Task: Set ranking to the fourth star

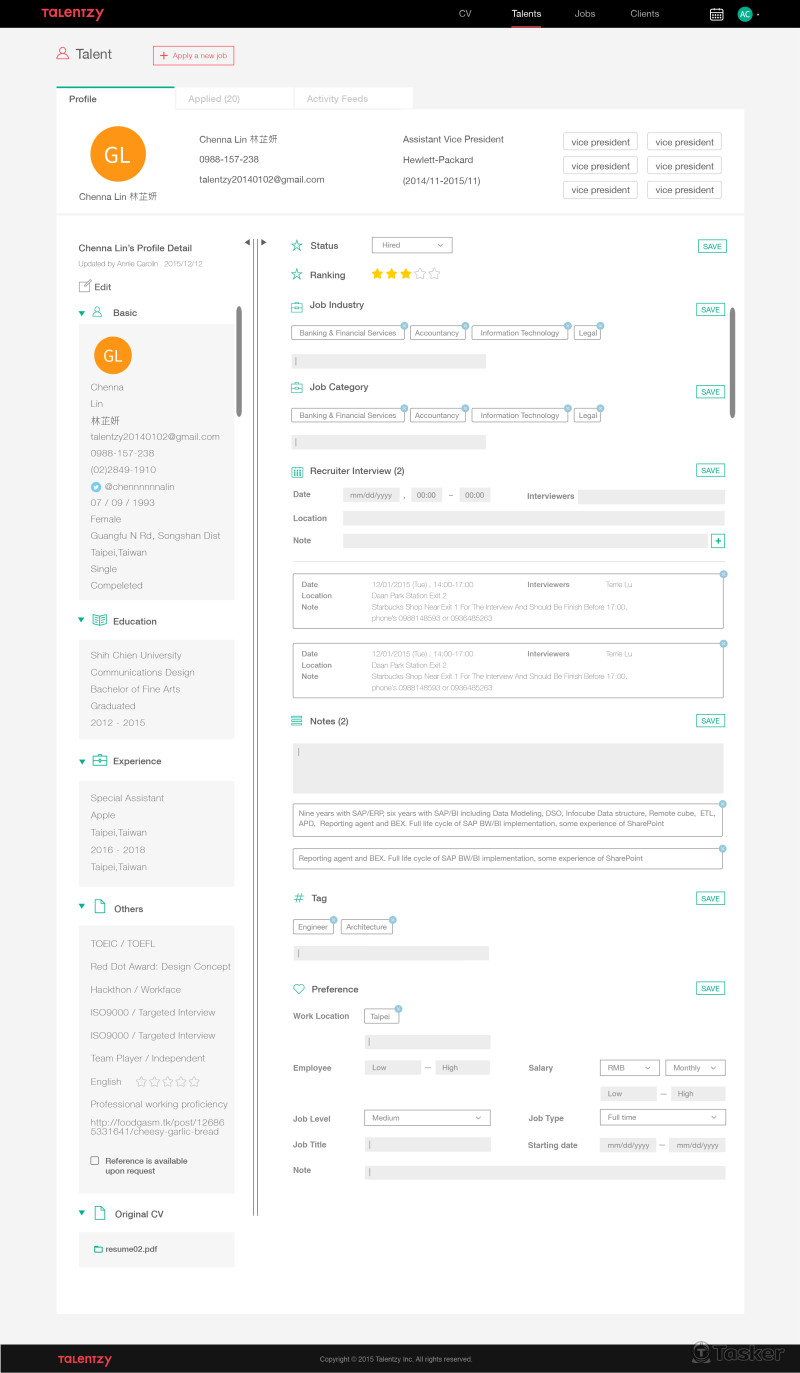Action: pos(420,274)
